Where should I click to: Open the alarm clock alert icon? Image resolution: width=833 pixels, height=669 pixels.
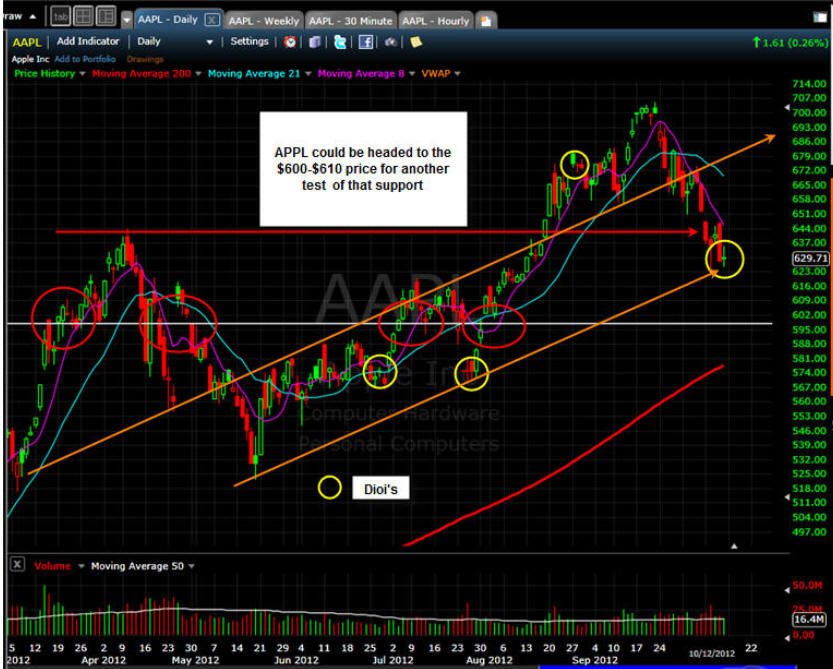pyautogui.click(x=290, y=42)
